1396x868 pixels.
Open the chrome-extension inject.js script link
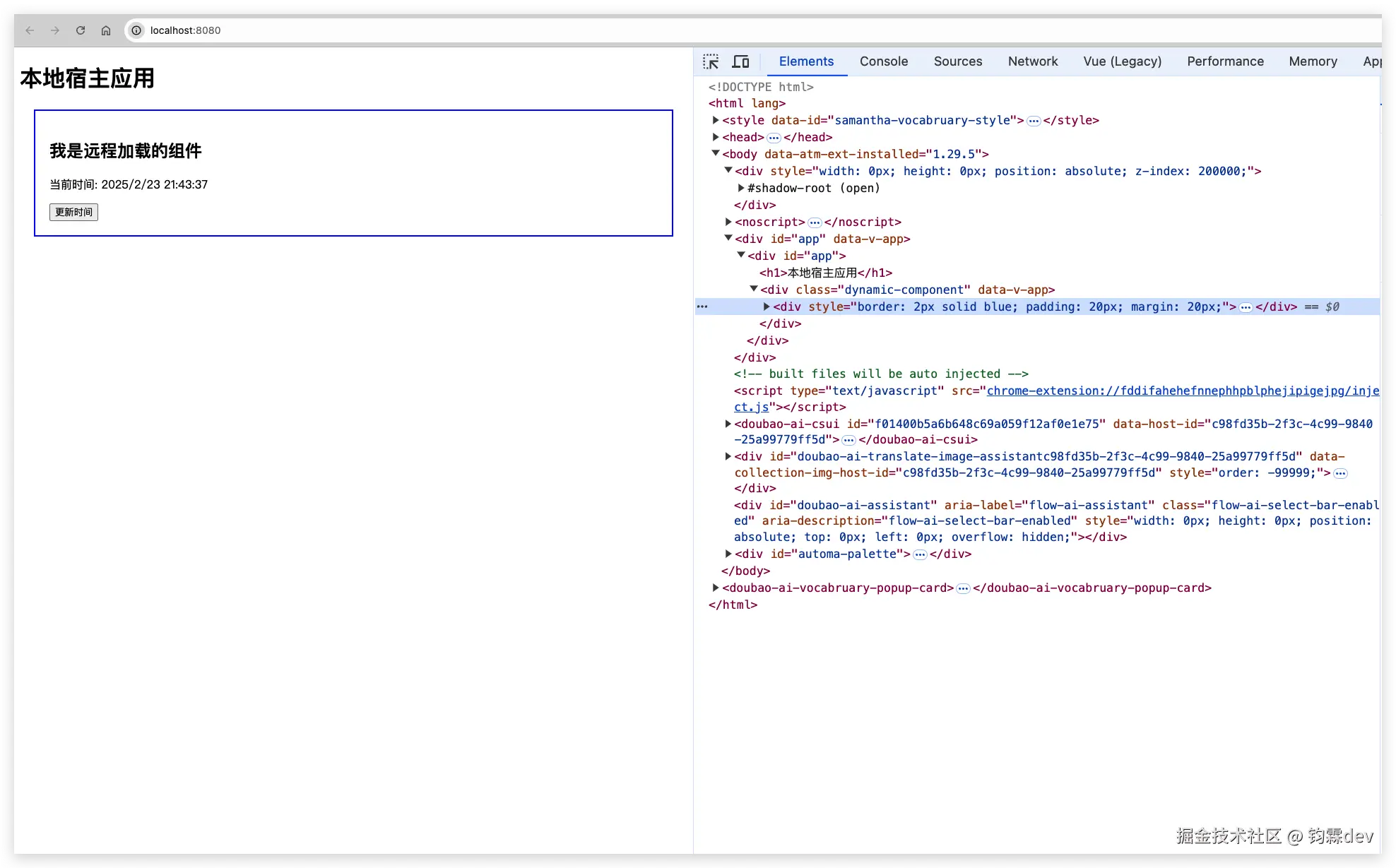click(x=1182, y=391)
